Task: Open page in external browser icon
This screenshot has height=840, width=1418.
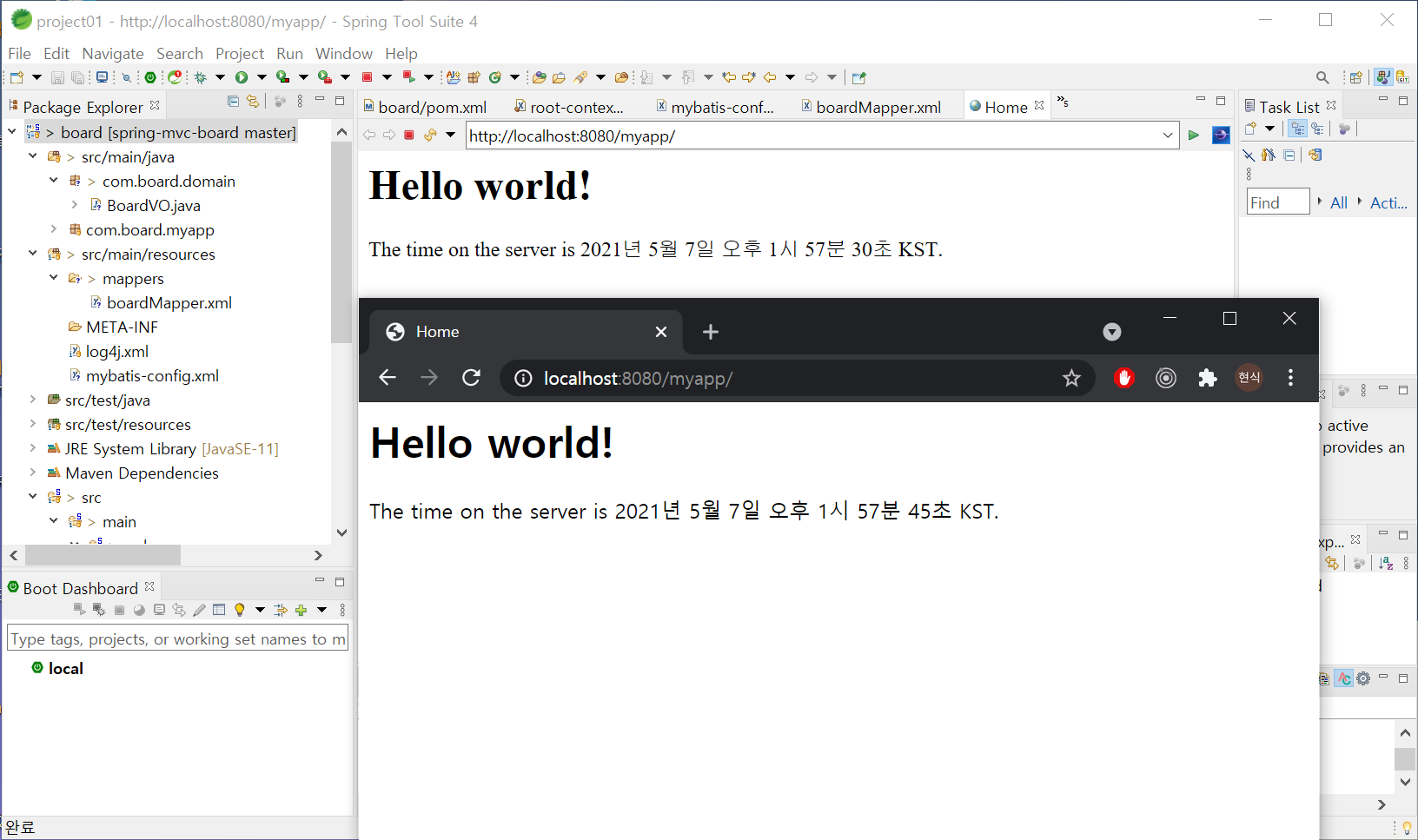Action: pyautogui.click(x=1221, y=135)
